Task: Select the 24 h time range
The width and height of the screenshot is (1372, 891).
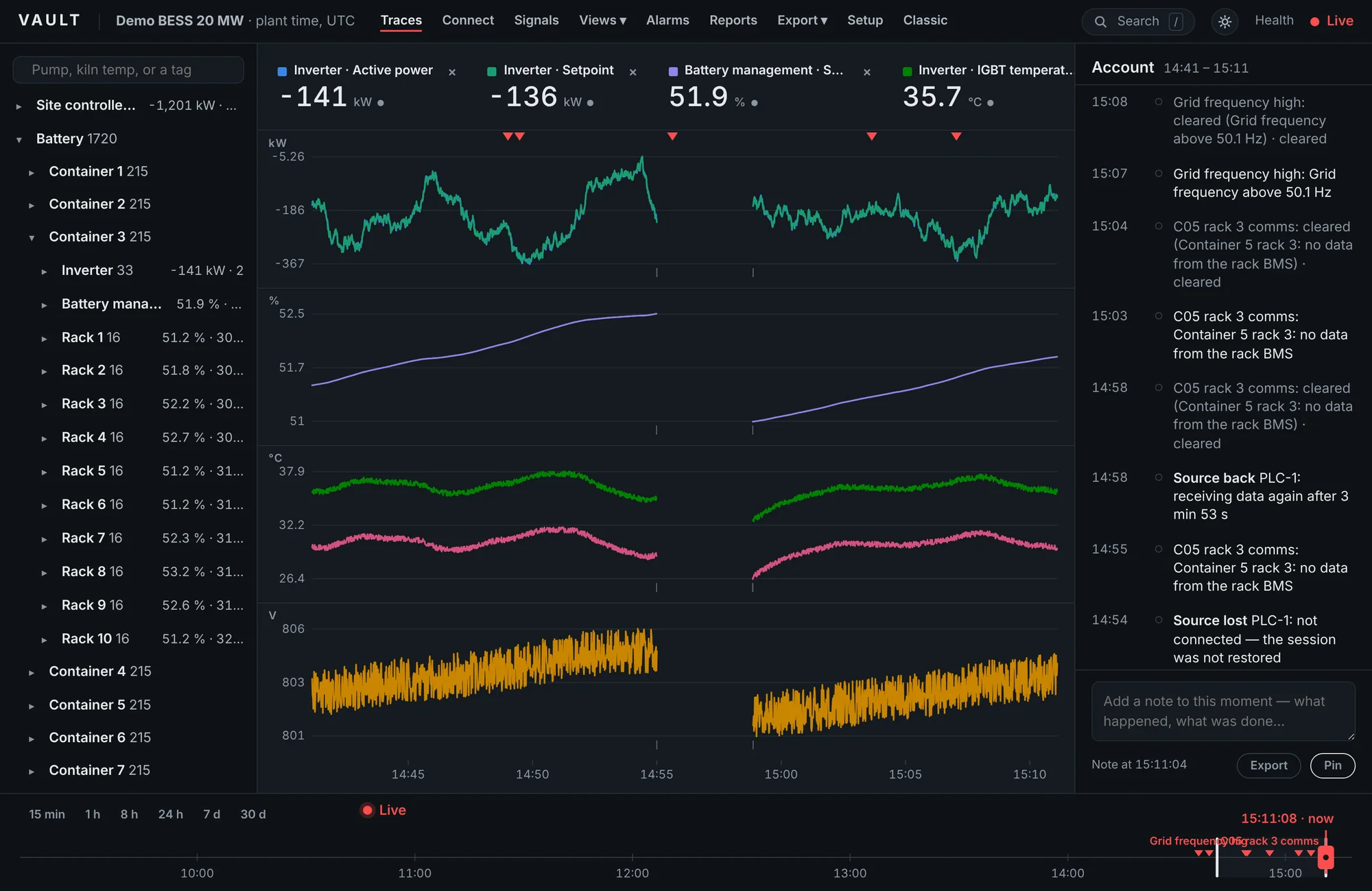Action: (x=171, y=814)
